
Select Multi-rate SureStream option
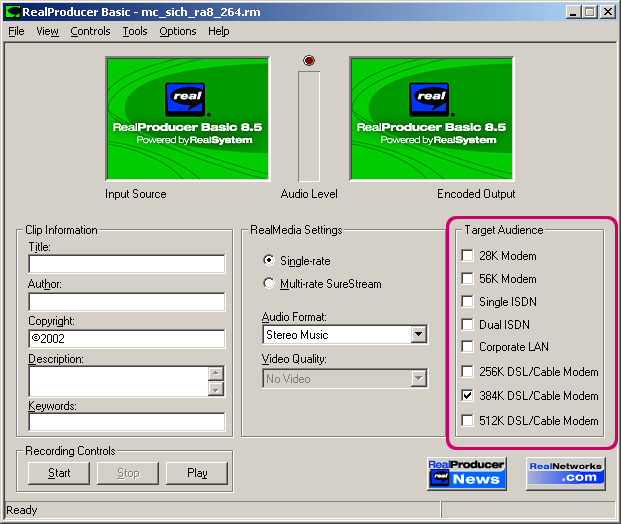click(269, 283)
